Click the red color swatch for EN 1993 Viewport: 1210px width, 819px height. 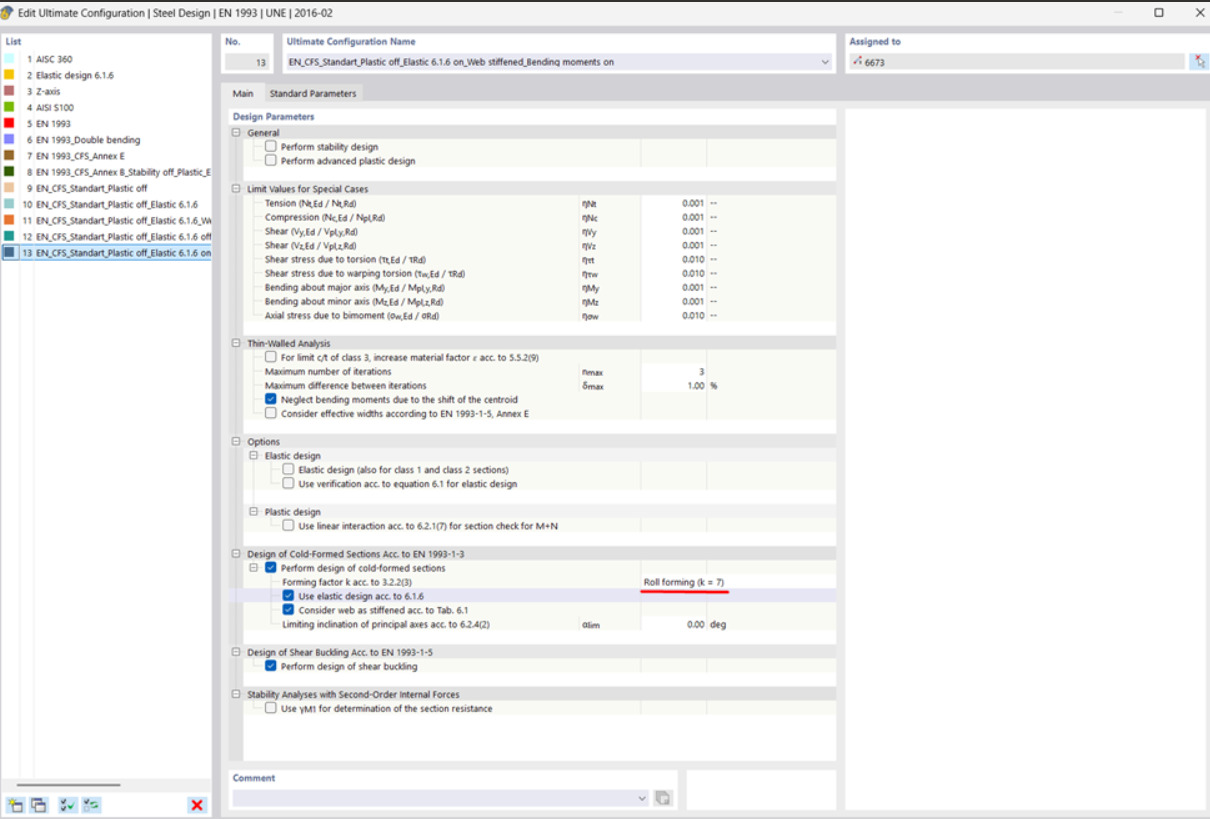(x=9, y=124)
